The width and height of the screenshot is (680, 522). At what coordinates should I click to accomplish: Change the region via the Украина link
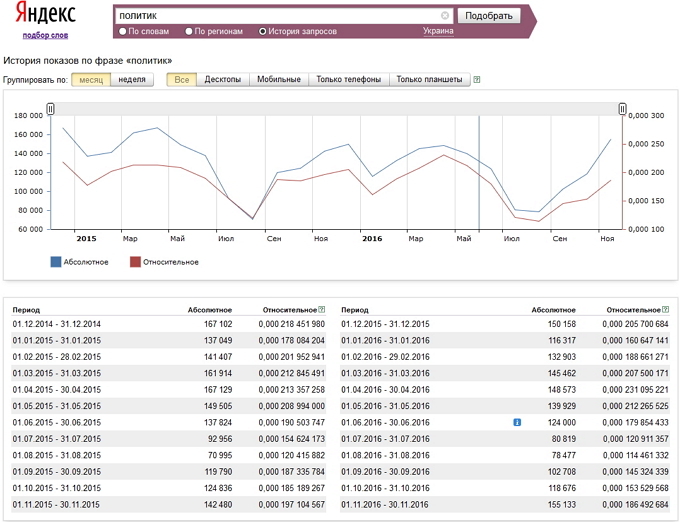click(x=438, y=31)
